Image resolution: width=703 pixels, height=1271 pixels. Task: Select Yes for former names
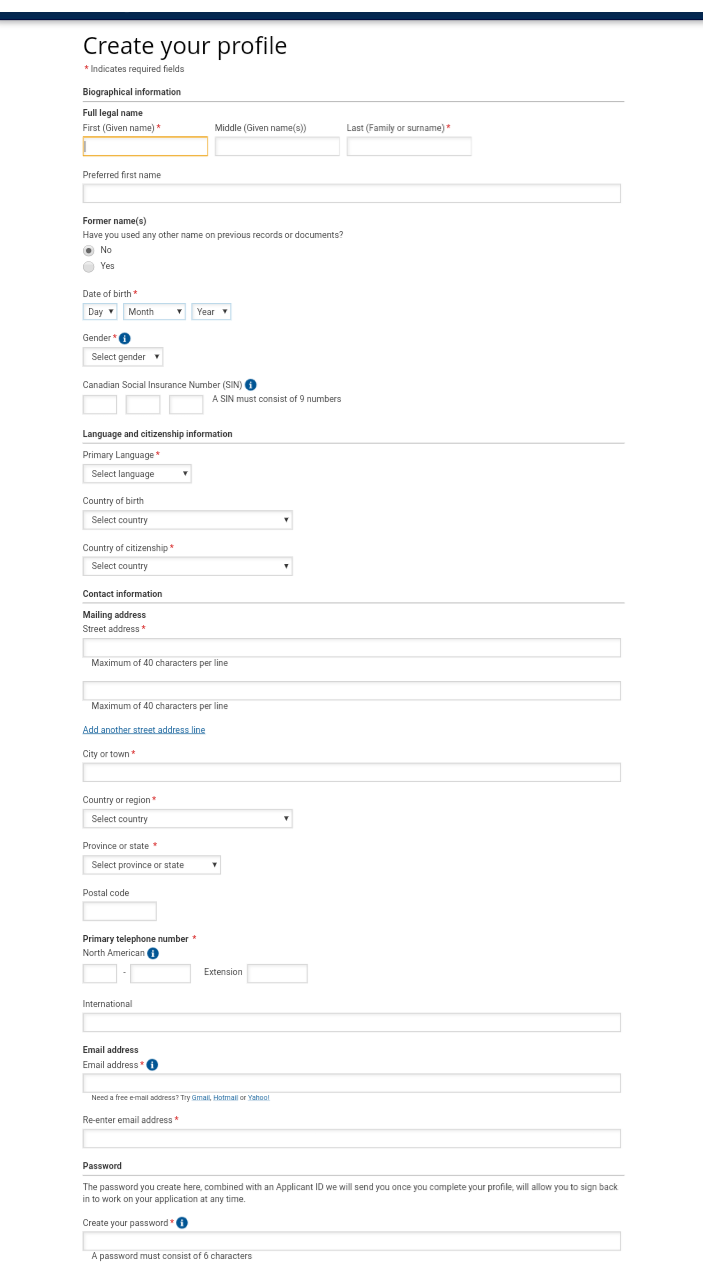click(x=89, y=267)
